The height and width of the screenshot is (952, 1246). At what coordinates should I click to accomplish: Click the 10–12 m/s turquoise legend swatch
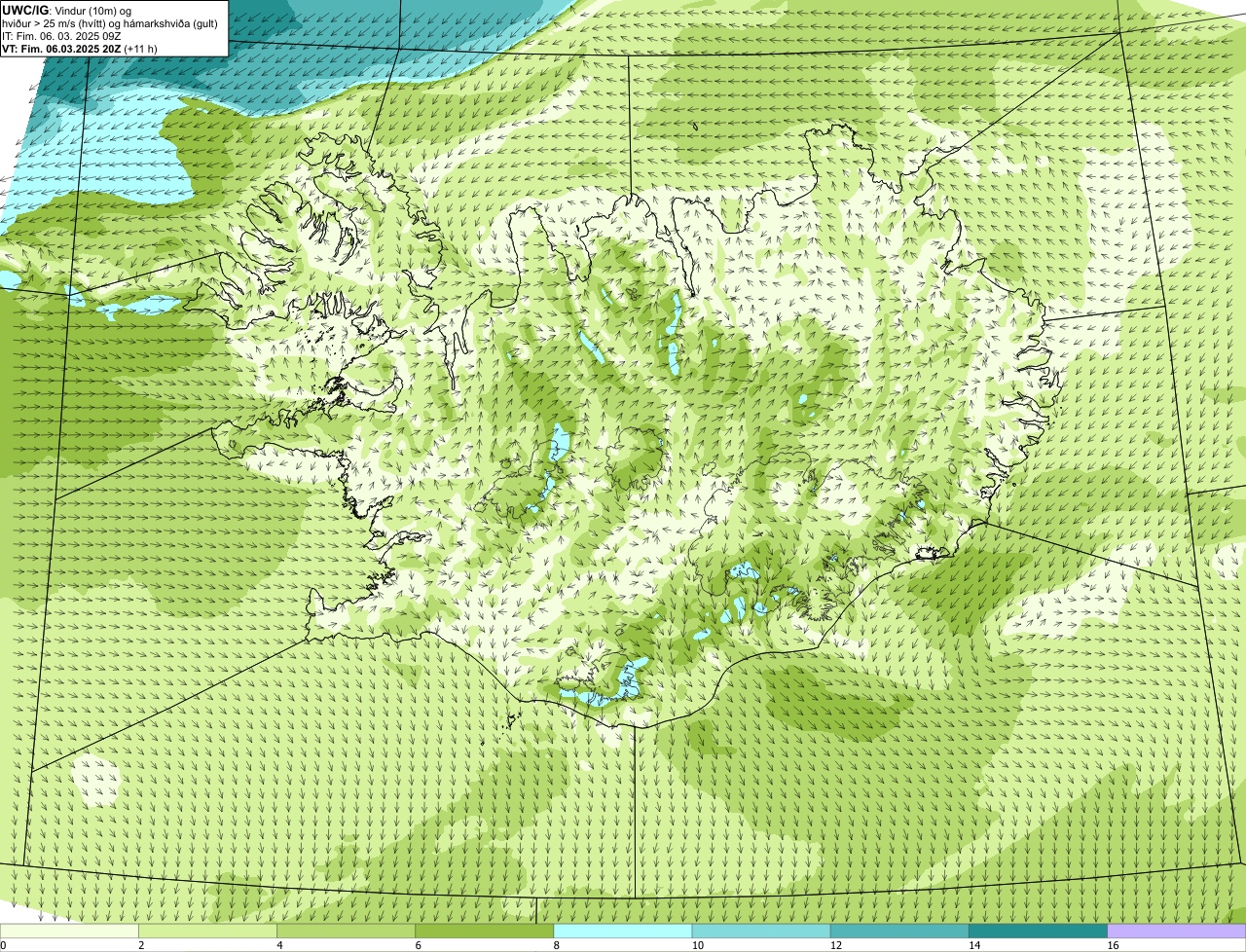(761, 932)
